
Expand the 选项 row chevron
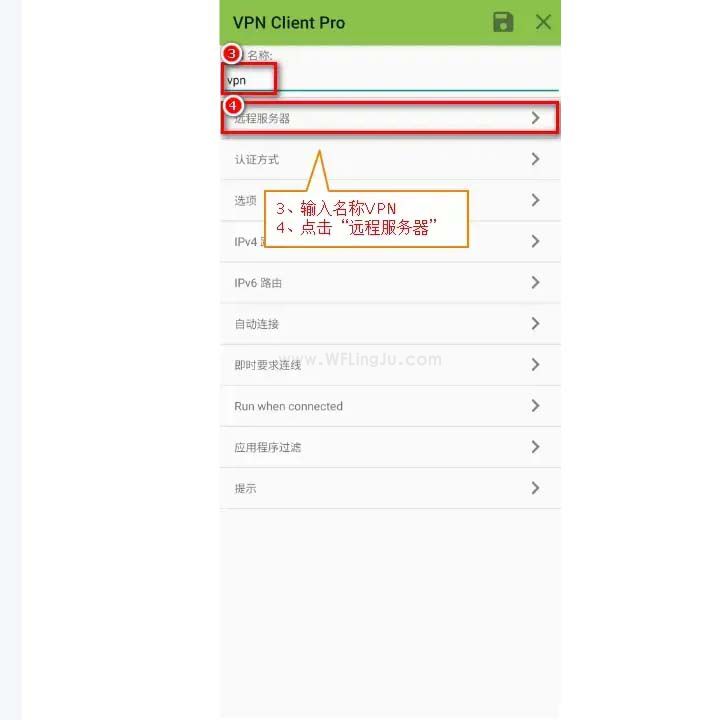535,200
